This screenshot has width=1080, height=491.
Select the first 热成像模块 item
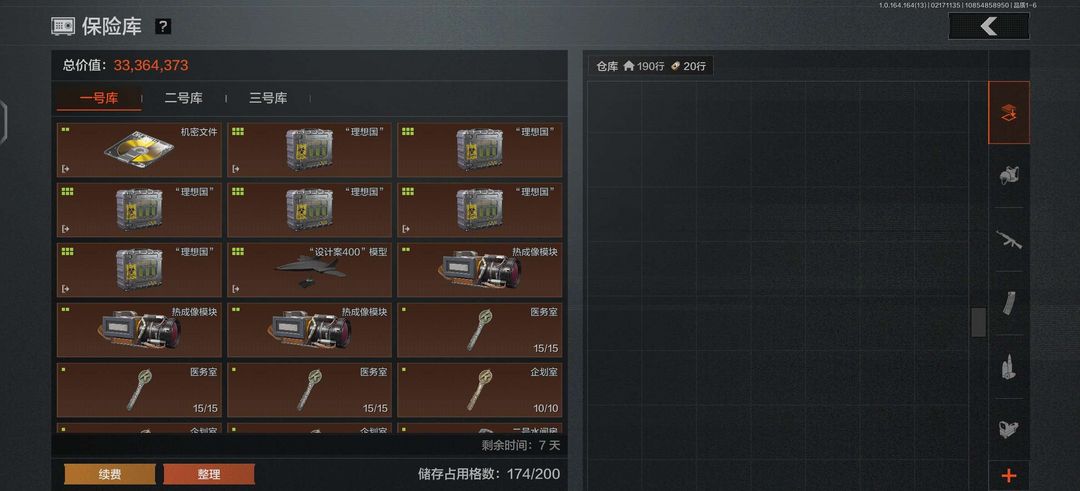click(479, 270)
